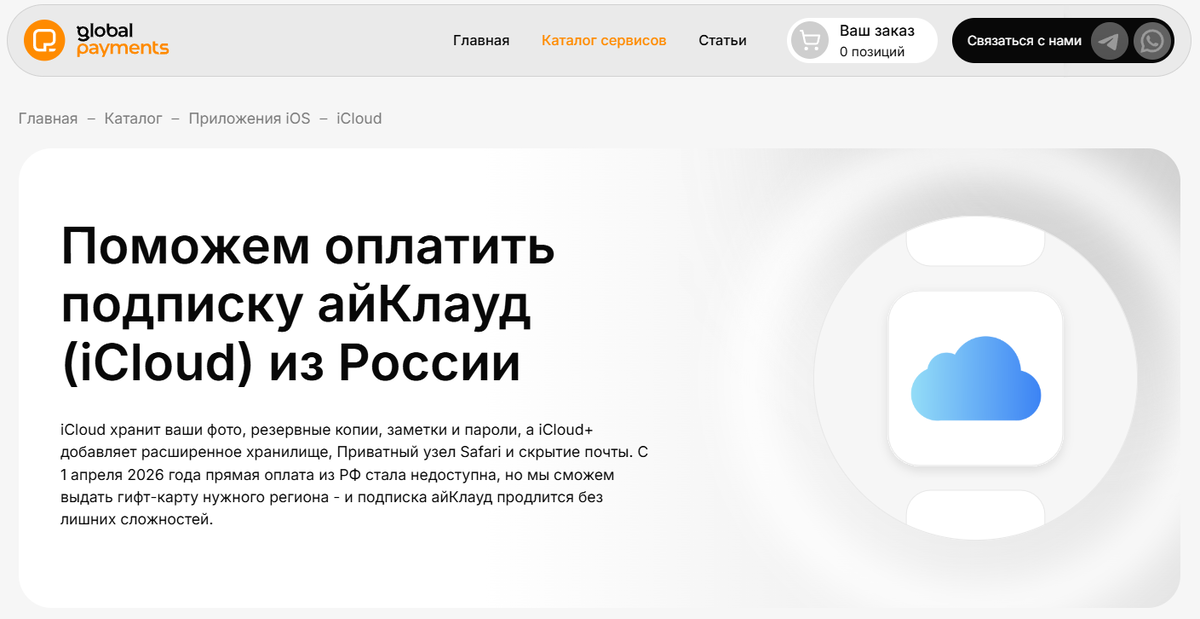
Task: Follow the Приложения iOS breadcrumb link
Action: 249,118
